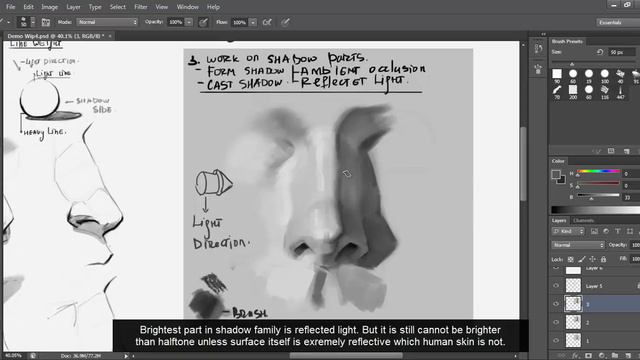Open layer blend mode dropdown set to Normal

pos(578,245)
